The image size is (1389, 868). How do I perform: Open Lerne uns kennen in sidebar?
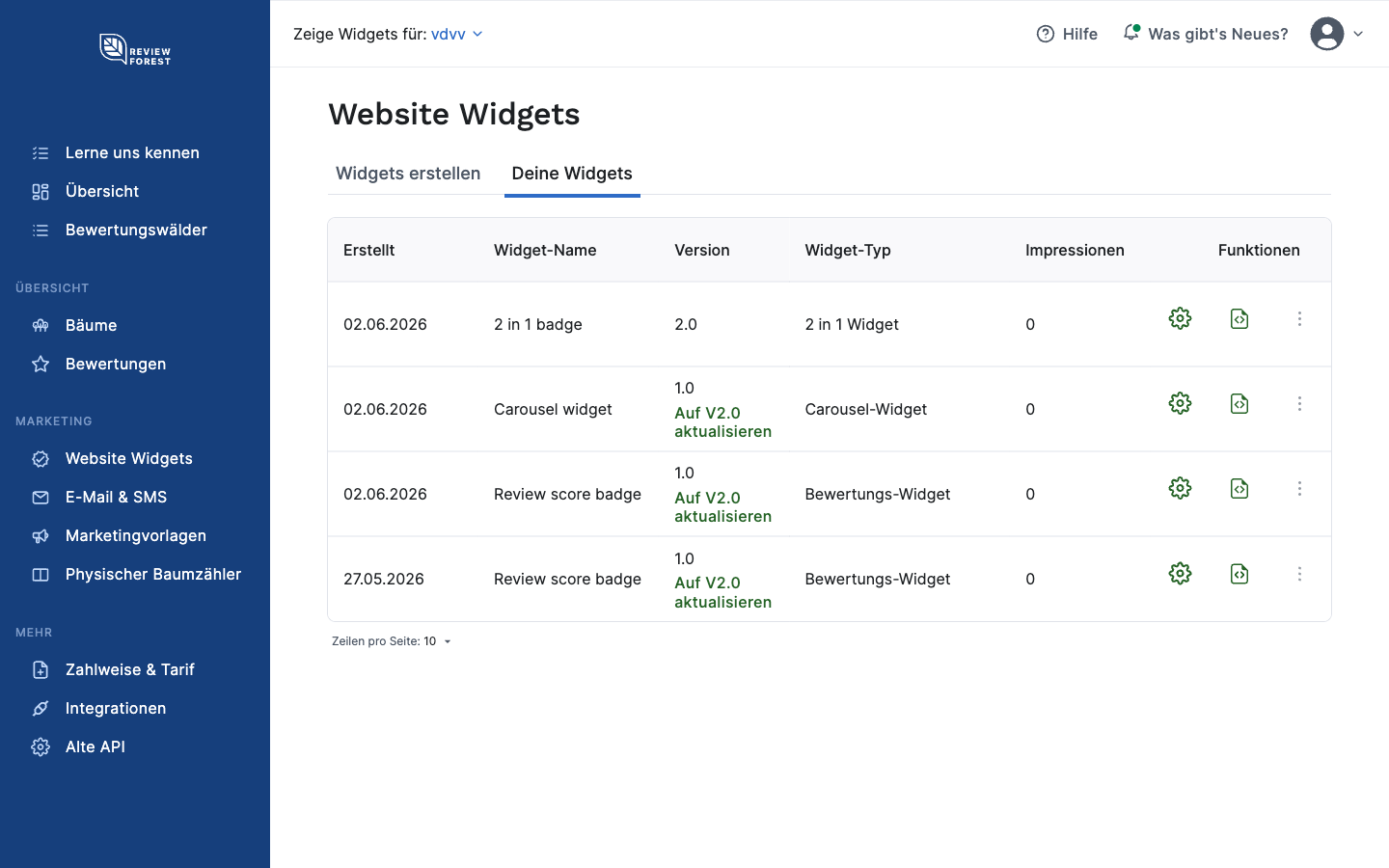(x=132, y=153)
